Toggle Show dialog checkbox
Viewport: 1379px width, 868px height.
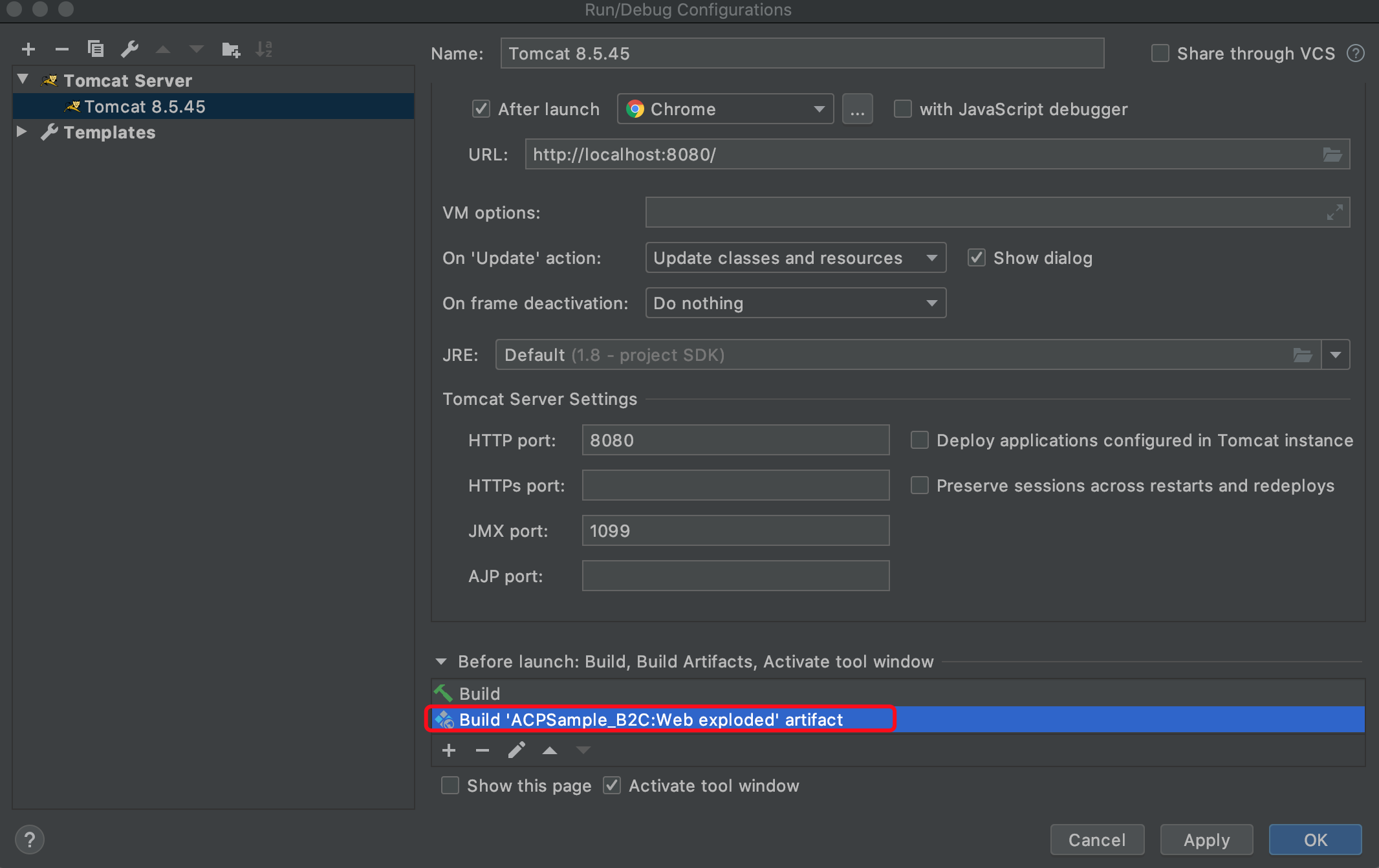977,257
